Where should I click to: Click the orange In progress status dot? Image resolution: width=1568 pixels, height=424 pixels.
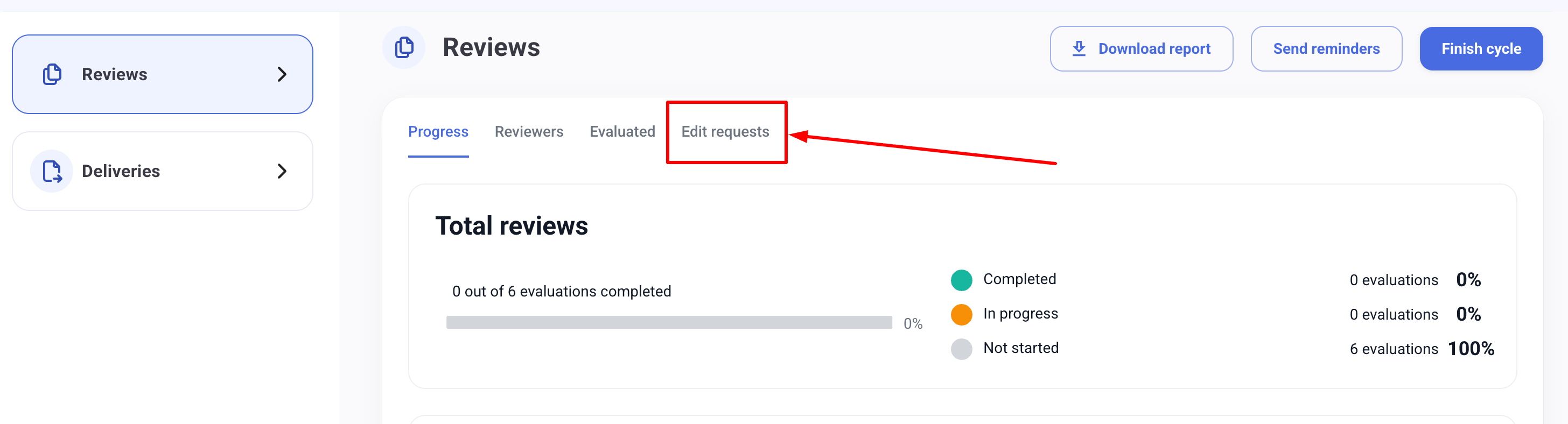(x=961, y=314)
